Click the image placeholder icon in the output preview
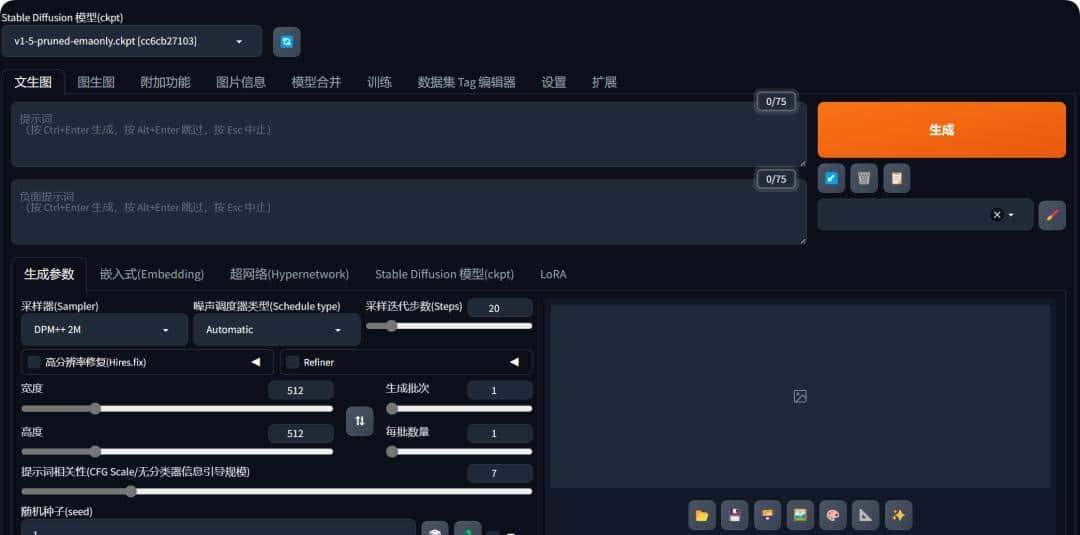 click(800, 396)
